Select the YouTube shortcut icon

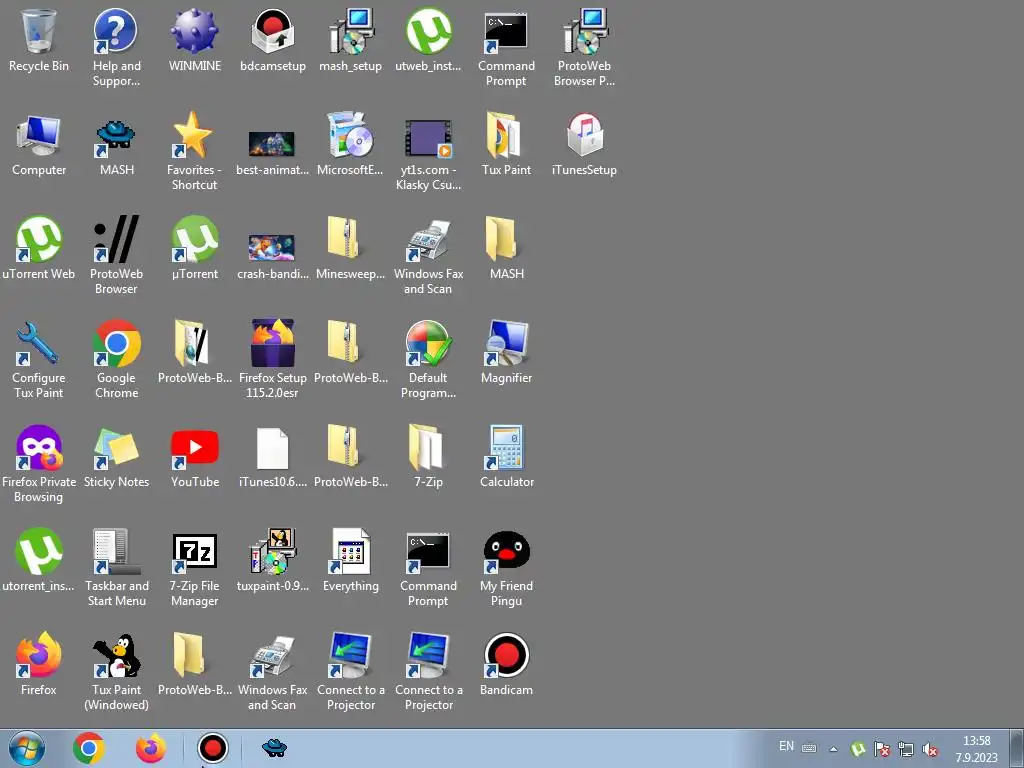194,448
